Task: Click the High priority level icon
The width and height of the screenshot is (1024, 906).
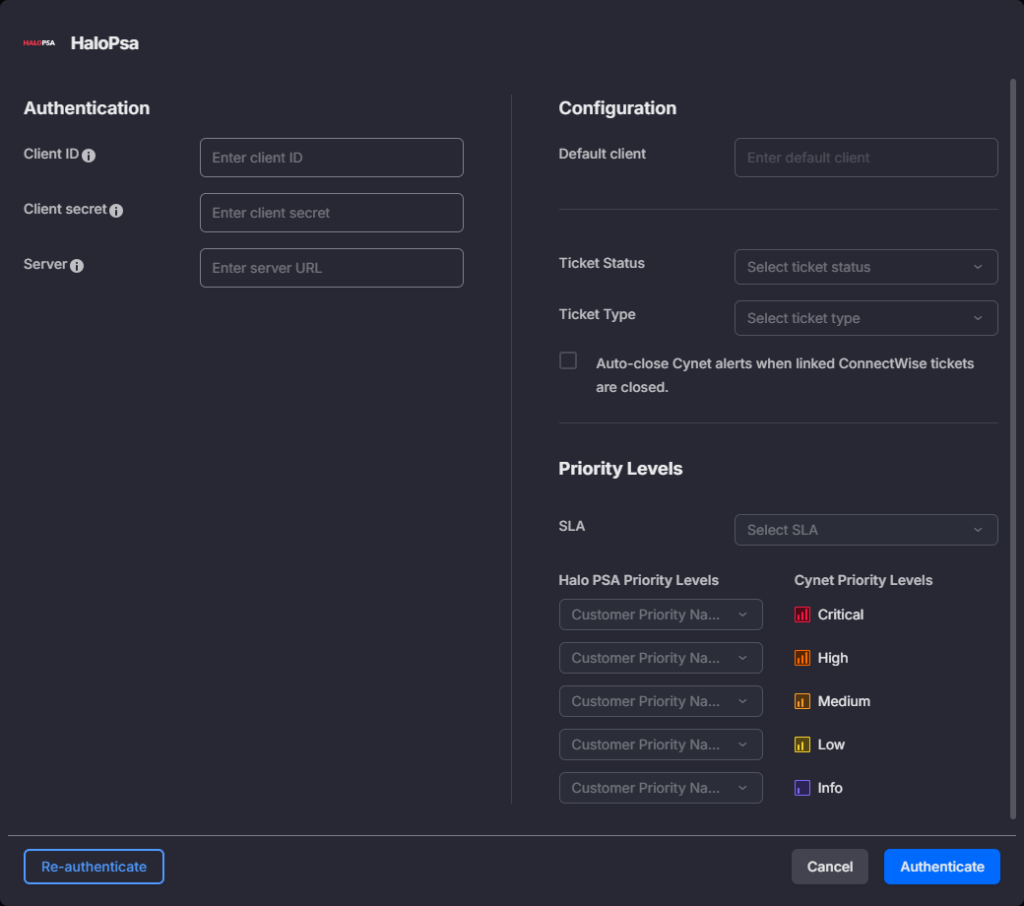Action: [x=802, y=658]
